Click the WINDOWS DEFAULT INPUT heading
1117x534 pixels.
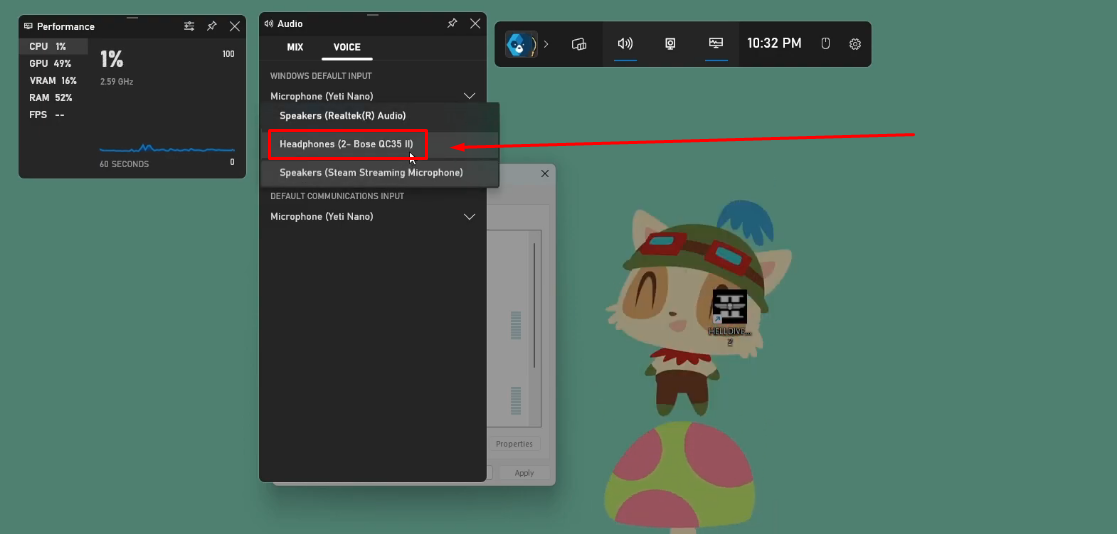[x=321, y=76]
